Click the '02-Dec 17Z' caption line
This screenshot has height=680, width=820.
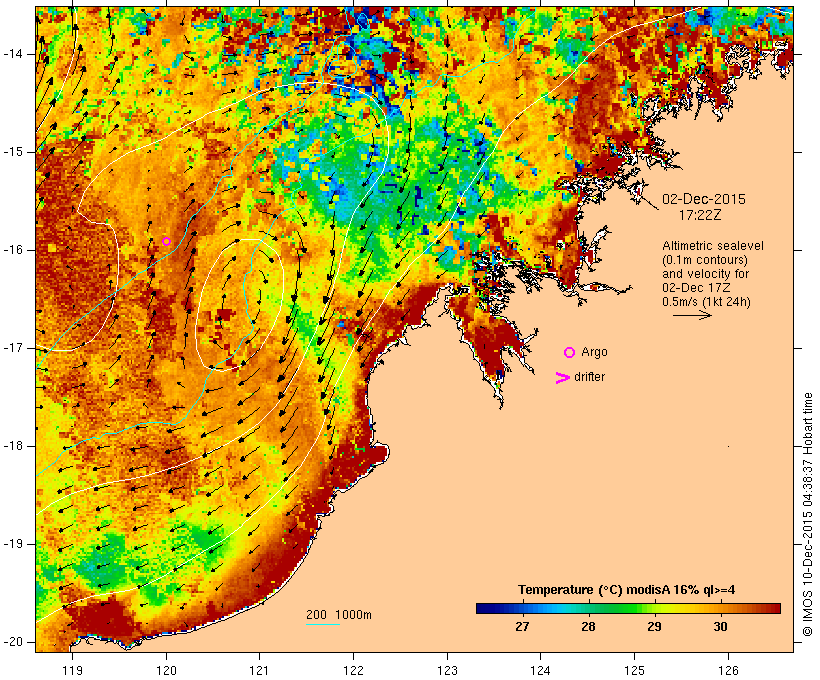click(696, 288)
